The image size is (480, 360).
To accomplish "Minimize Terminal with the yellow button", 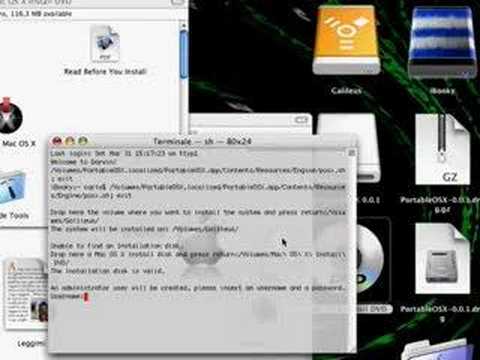I will [x=70, y=141].
